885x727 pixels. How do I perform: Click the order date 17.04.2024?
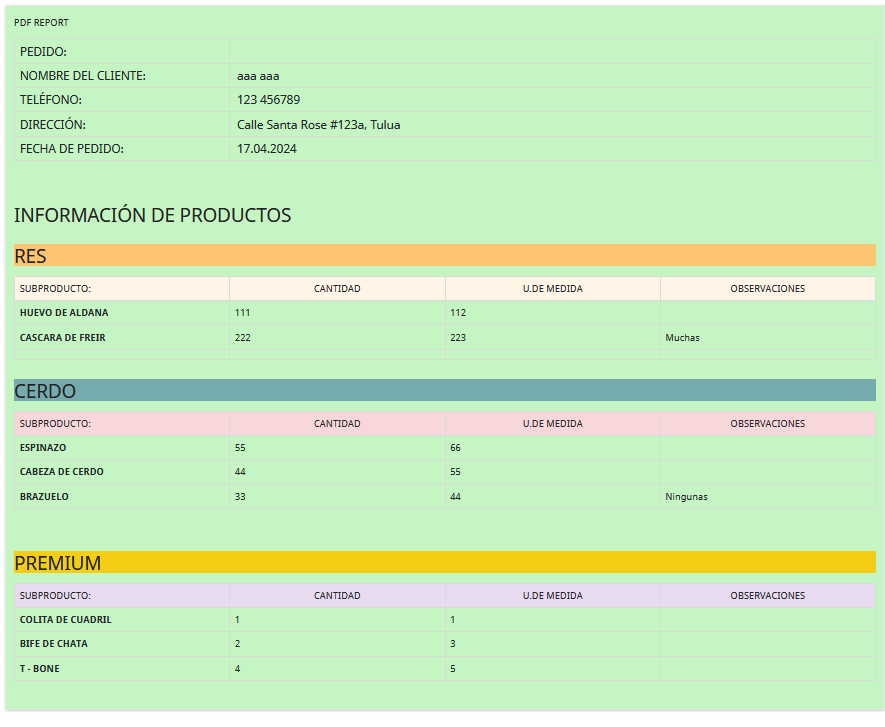coord(266,149)
